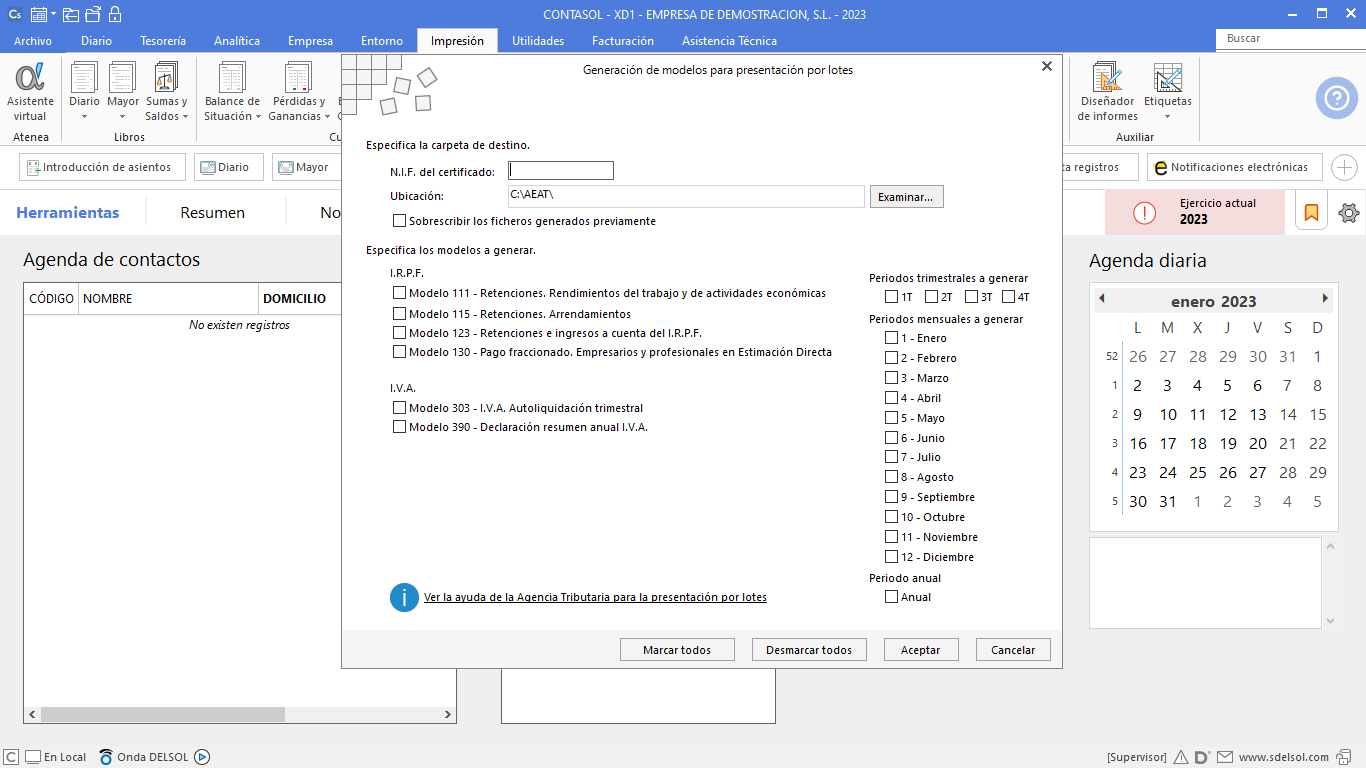This screenshot has width=1366, height=768.
Task: Expand the Balance de Situación dropdown
Action: tap(258, 117)
